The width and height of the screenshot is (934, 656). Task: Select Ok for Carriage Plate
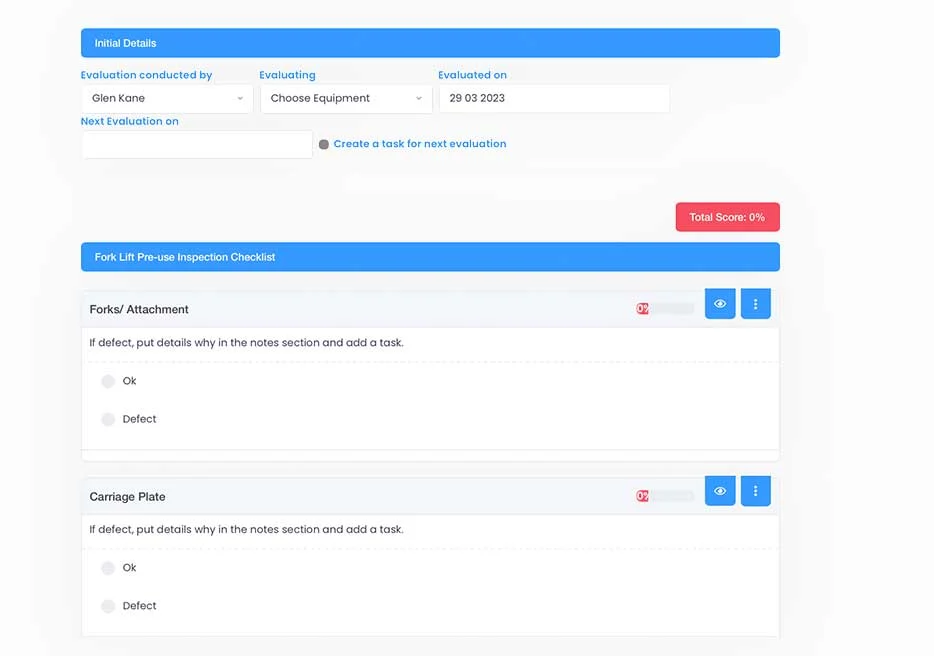(x=108, y=568)
